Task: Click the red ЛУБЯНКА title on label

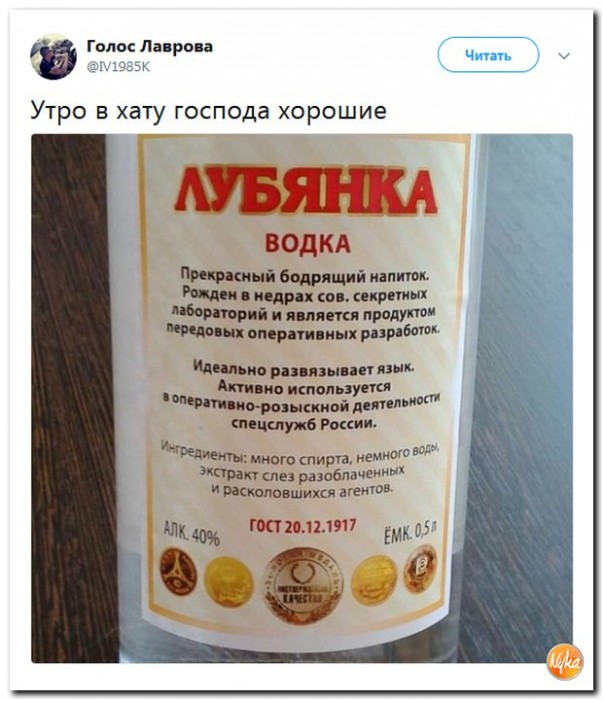Action: (x=306, y=191)
